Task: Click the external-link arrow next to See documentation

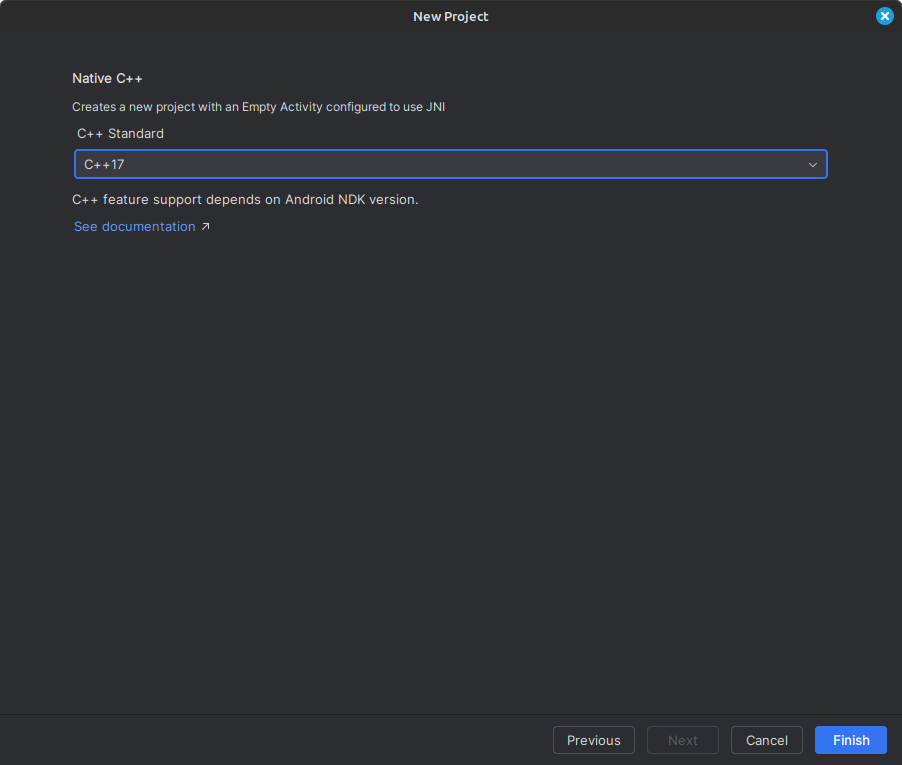Action: tap(206, 226)
